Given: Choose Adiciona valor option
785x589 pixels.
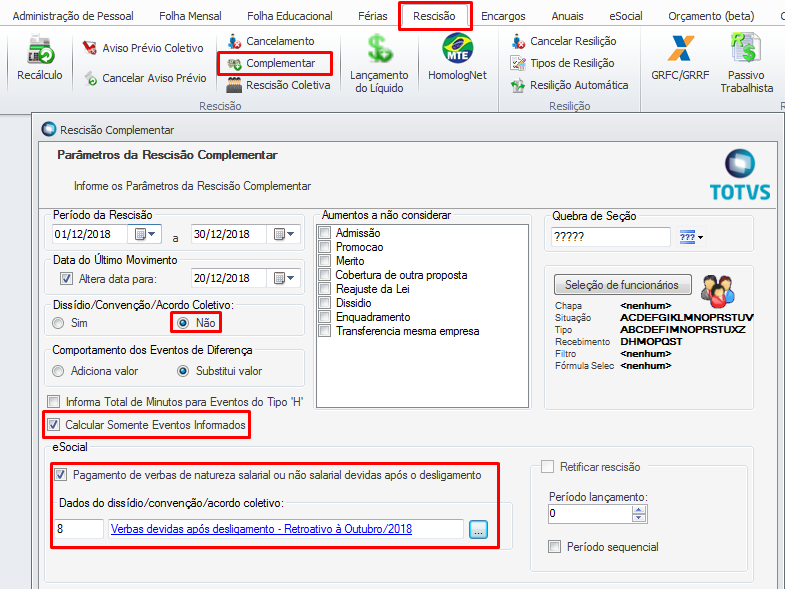Looking at the screenshot, I should [x=58, y=371].
